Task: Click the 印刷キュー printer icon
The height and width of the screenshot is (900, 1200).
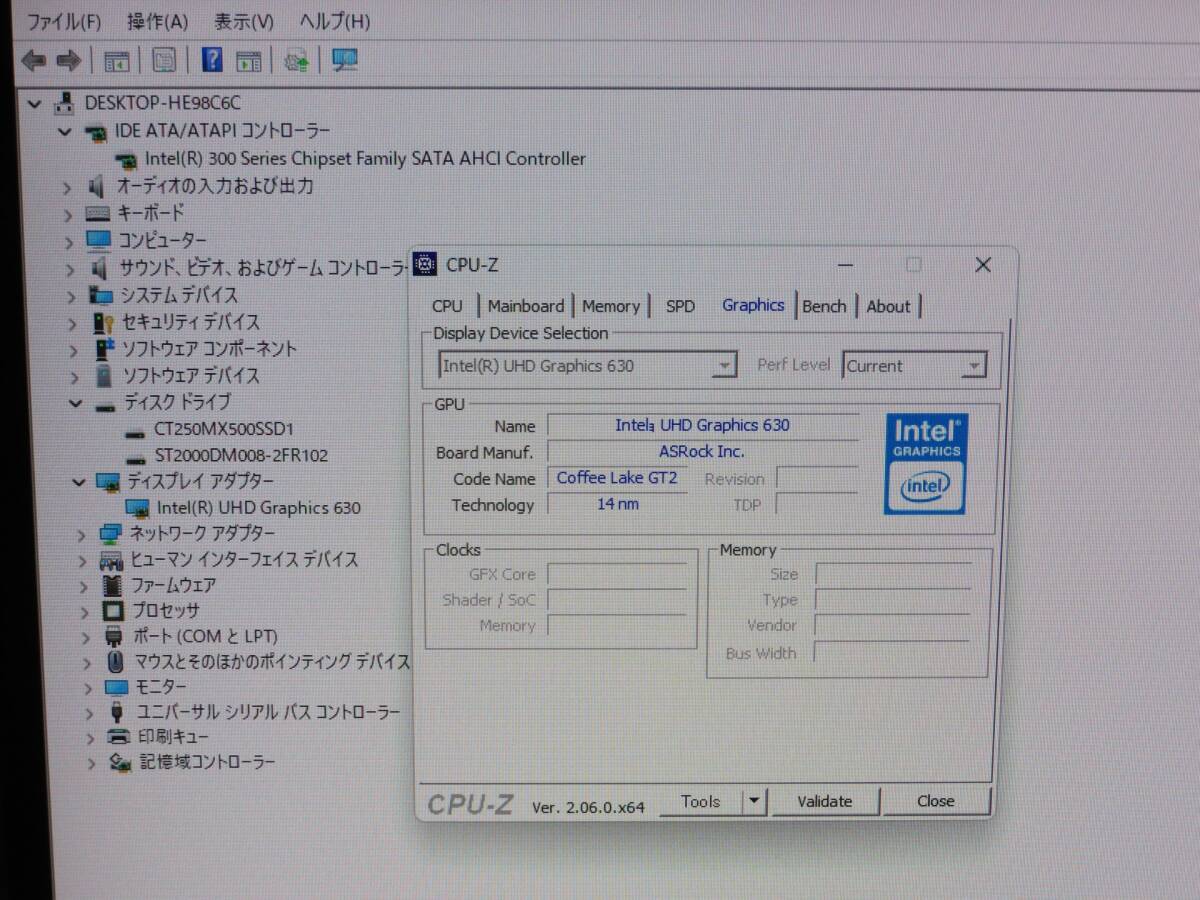Action: [x=118, y=737]
